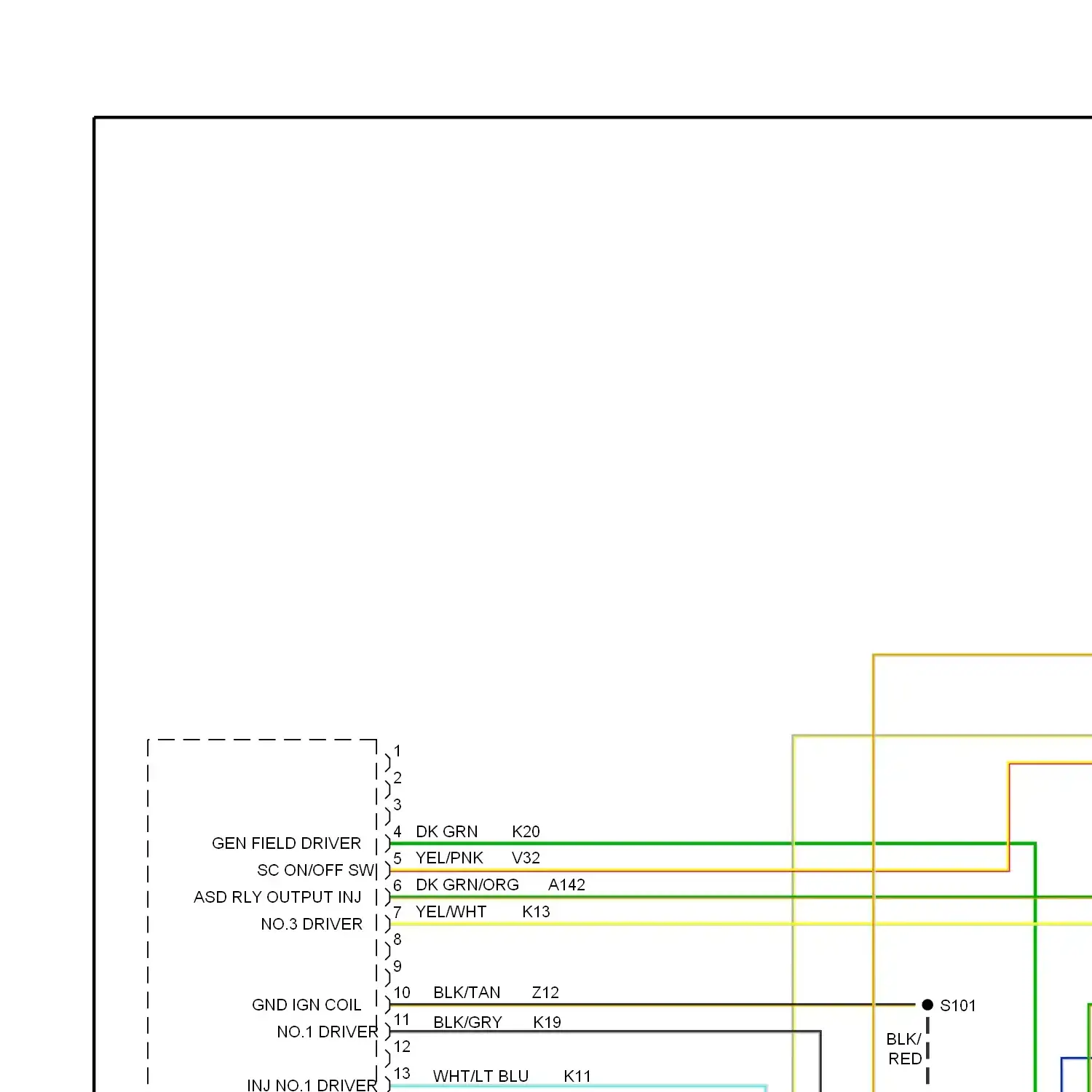Click connector pin number 4
This screenshot has height=1092, width=1092.
(397, 831)
